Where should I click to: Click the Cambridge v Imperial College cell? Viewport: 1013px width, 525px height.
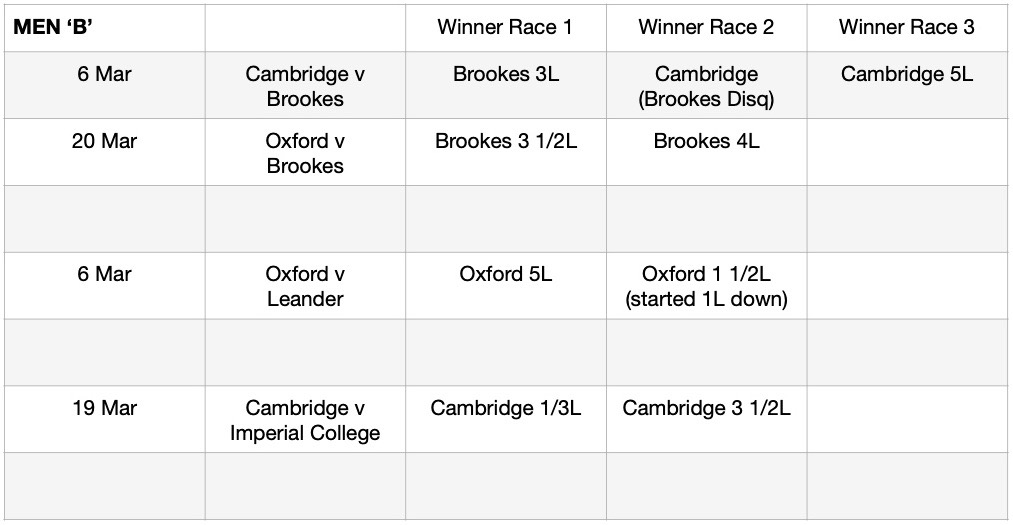click(305, 420)
